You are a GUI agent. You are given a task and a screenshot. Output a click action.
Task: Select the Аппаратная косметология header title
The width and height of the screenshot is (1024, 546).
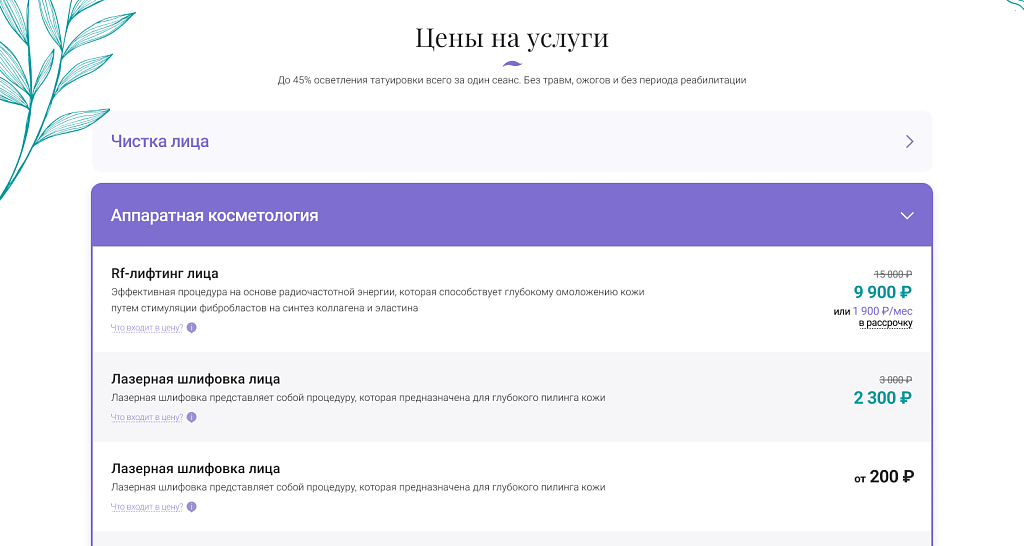point(214,216)
